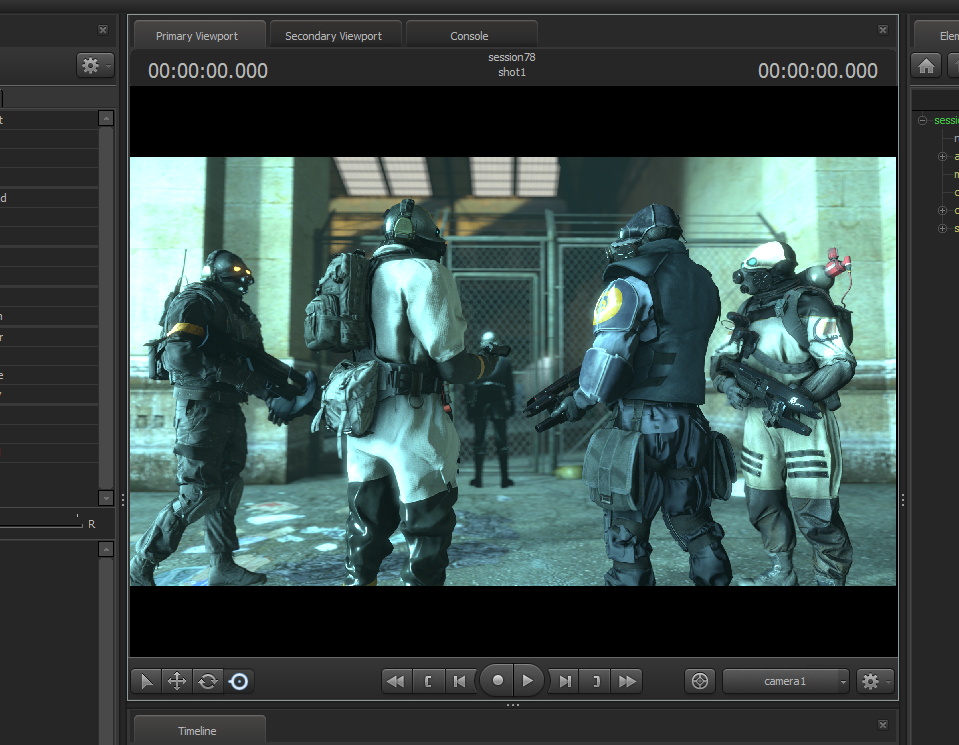
Task: Activate the move translation tool
Action: point(177,681)
